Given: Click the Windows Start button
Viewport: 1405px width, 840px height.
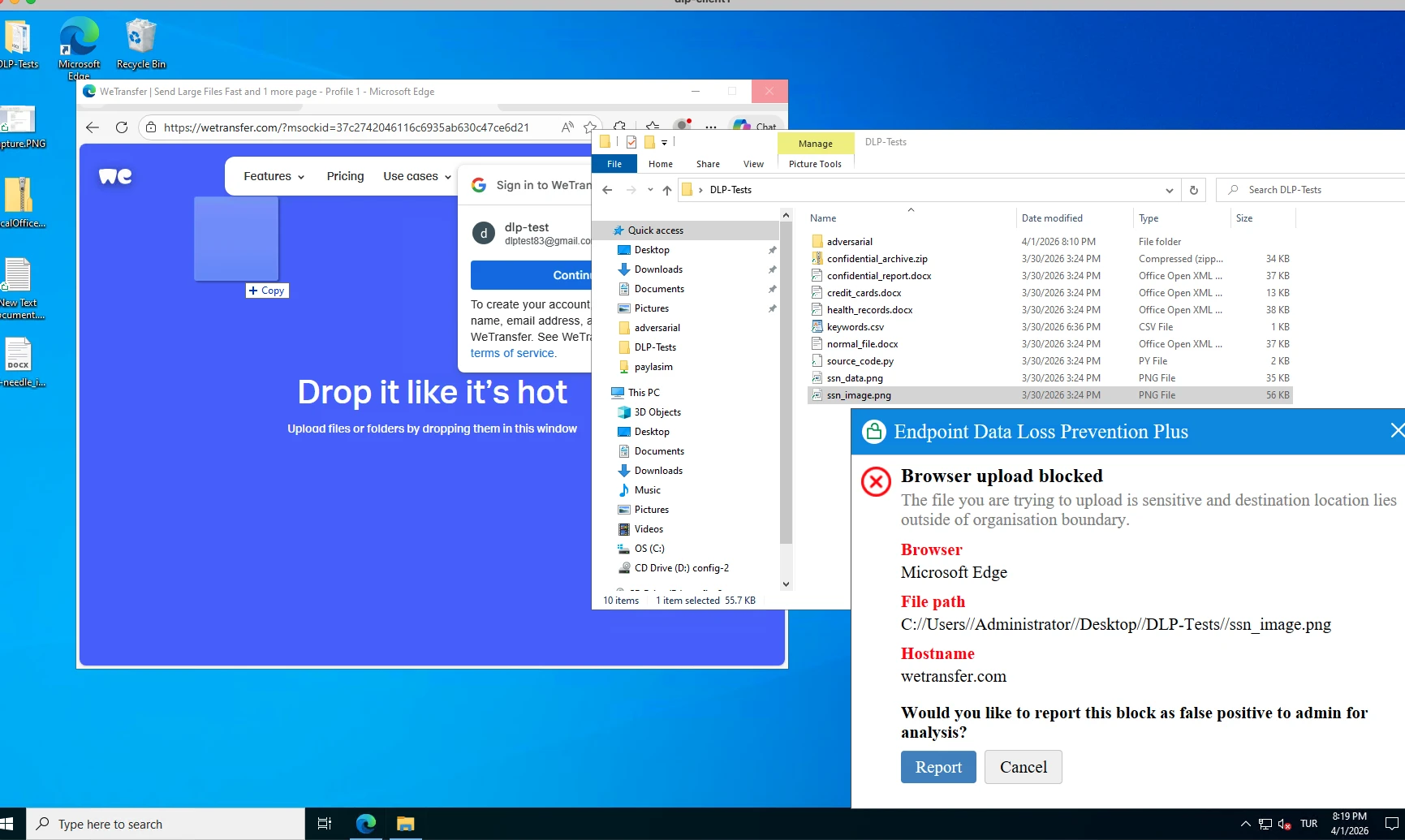Looking at the screenshot, I should pyautogui.click(x=8, y=824).
